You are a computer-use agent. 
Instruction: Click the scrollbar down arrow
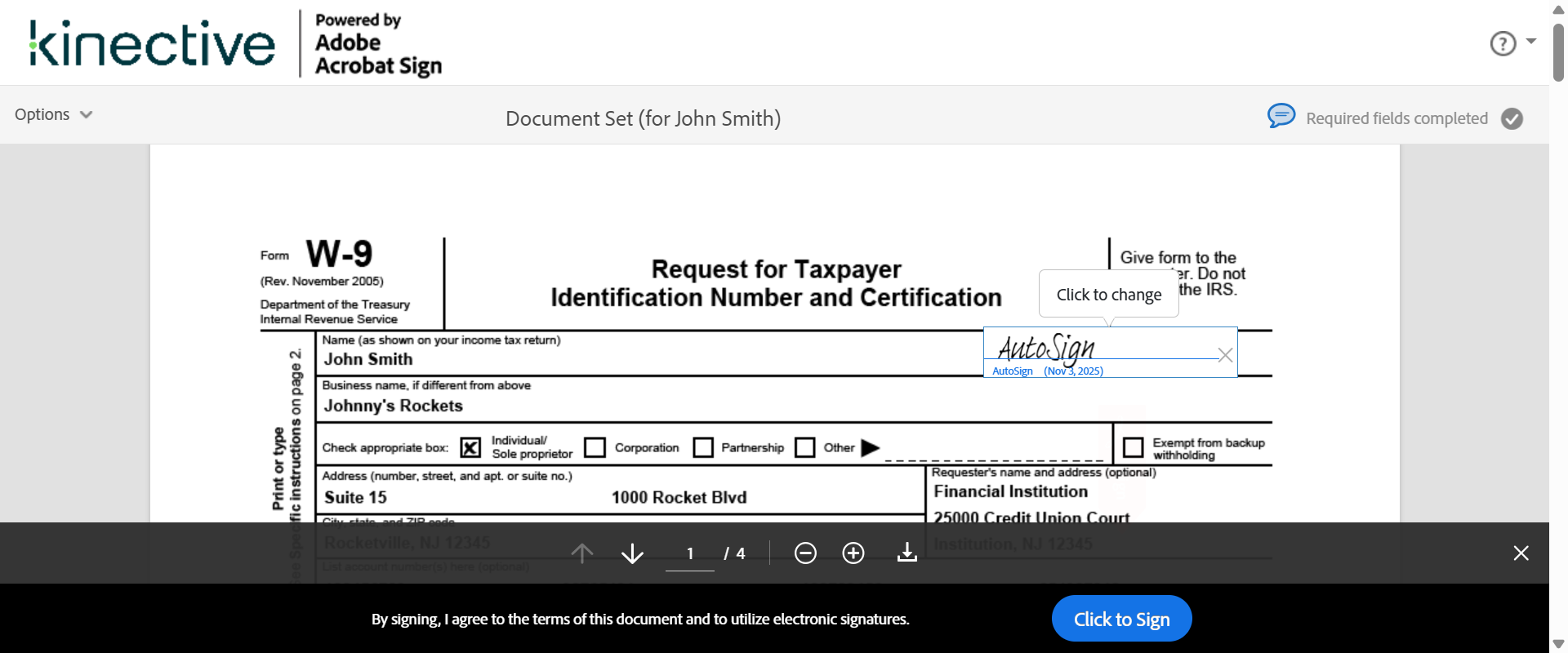coord(1558,644)
